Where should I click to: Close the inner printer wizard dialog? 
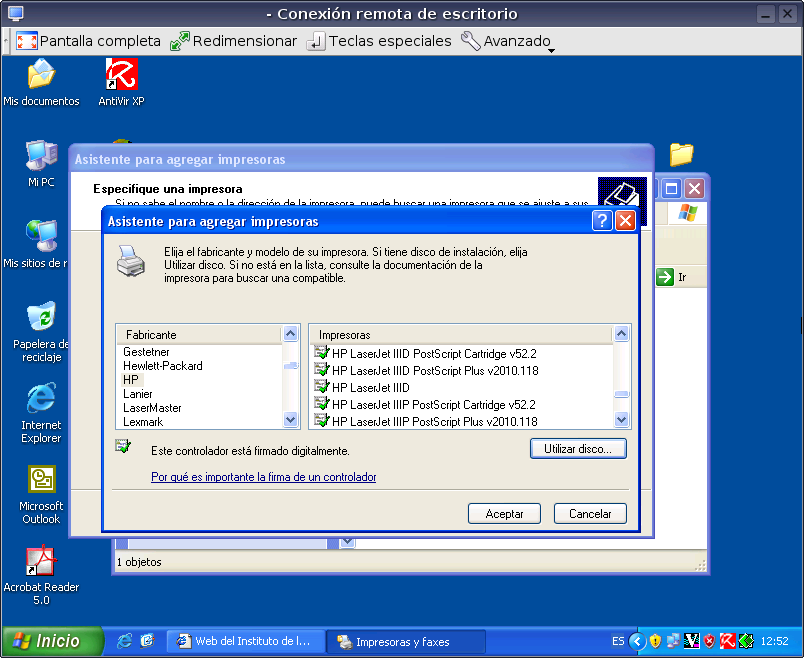pyautogui.click(x=626, y=221)
